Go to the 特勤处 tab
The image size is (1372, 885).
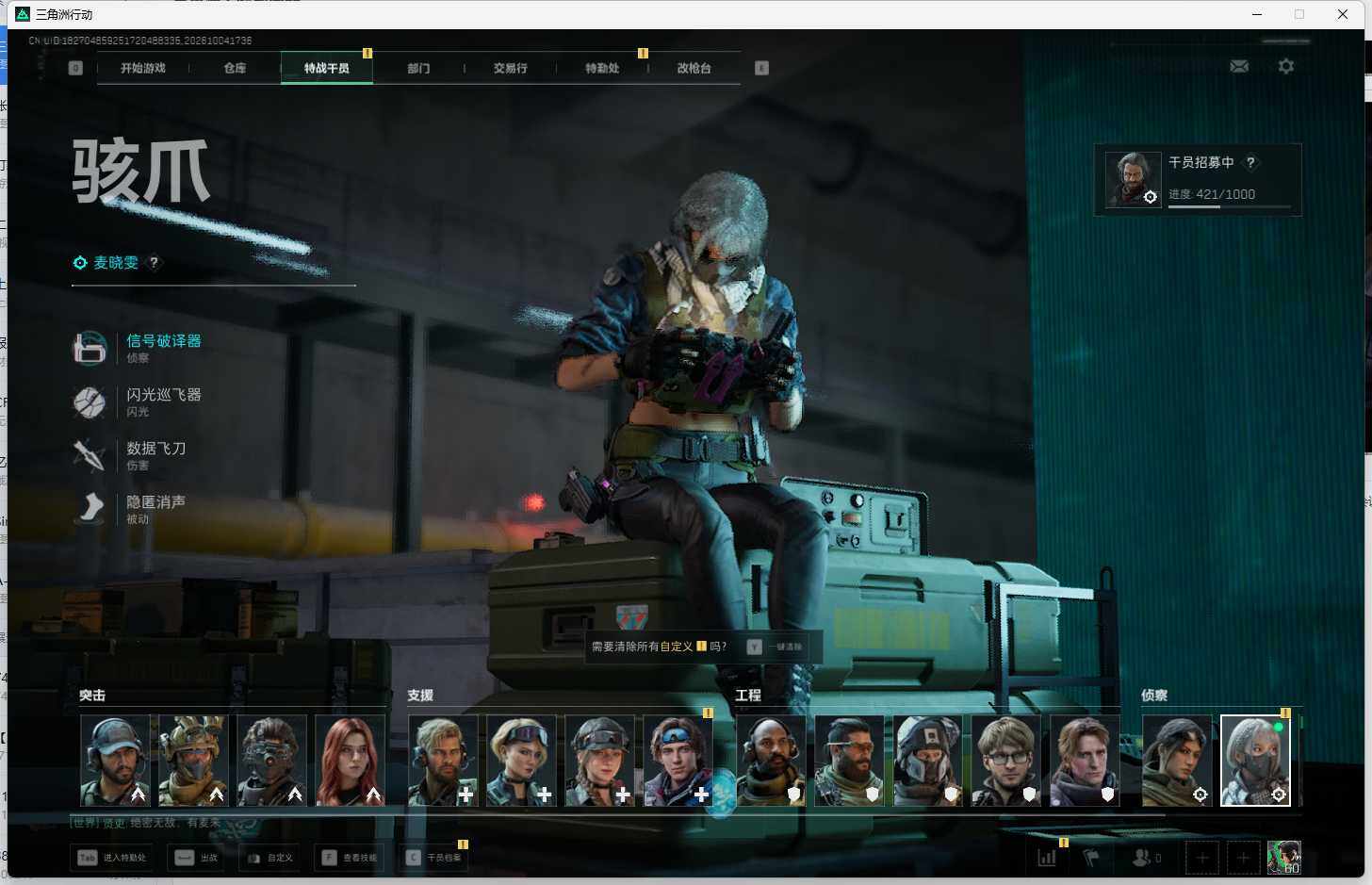pos(602,68)
